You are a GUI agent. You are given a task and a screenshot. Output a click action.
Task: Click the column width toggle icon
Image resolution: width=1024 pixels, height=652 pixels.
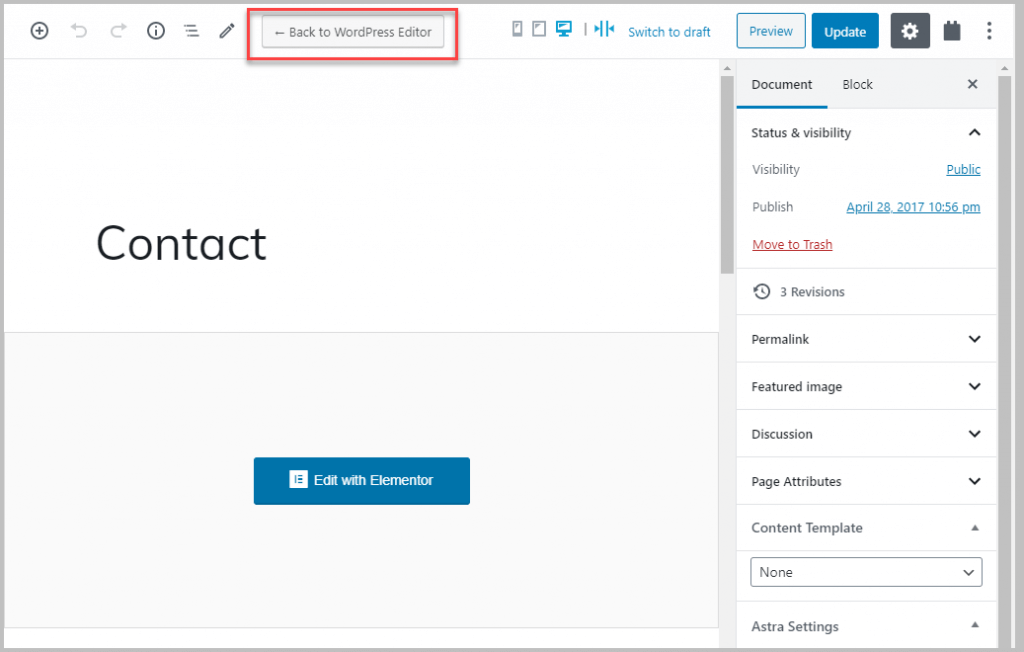point(604,29)
